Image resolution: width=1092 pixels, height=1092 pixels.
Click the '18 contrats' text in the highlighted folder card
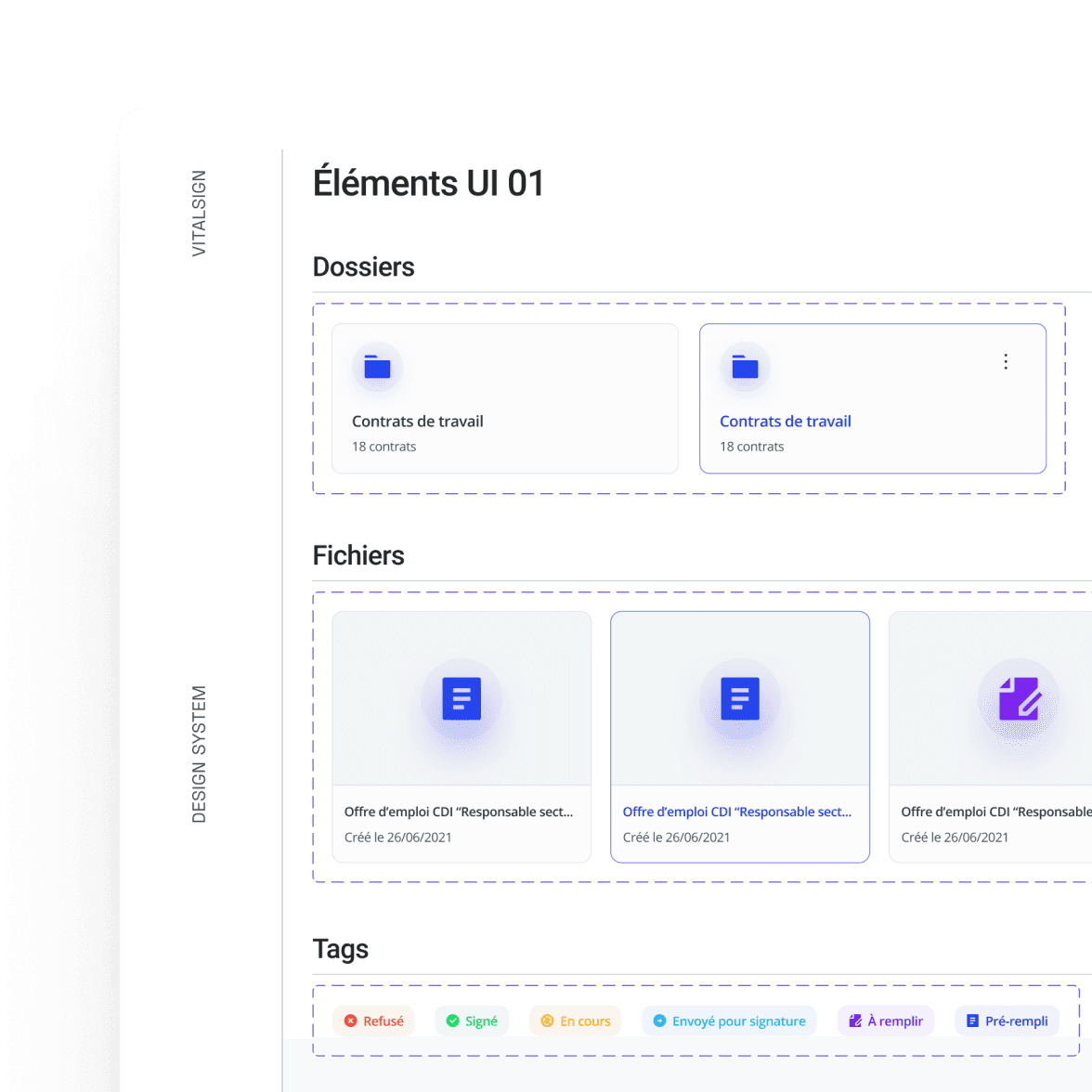click(751, 447)
